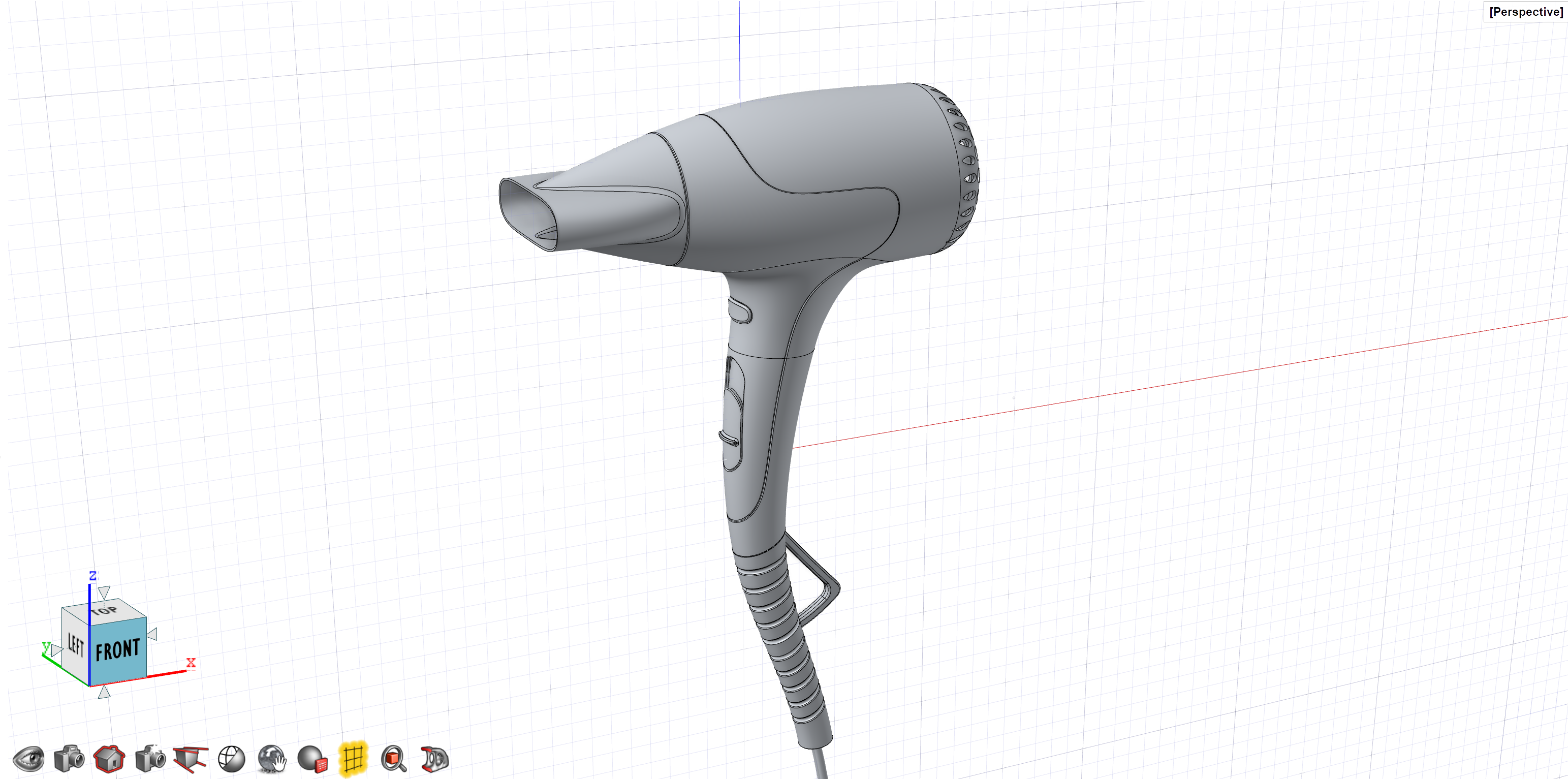Viewport: 1568px width, 779px height.
Task: Click the arrow right of view cube
Action: 153,634
